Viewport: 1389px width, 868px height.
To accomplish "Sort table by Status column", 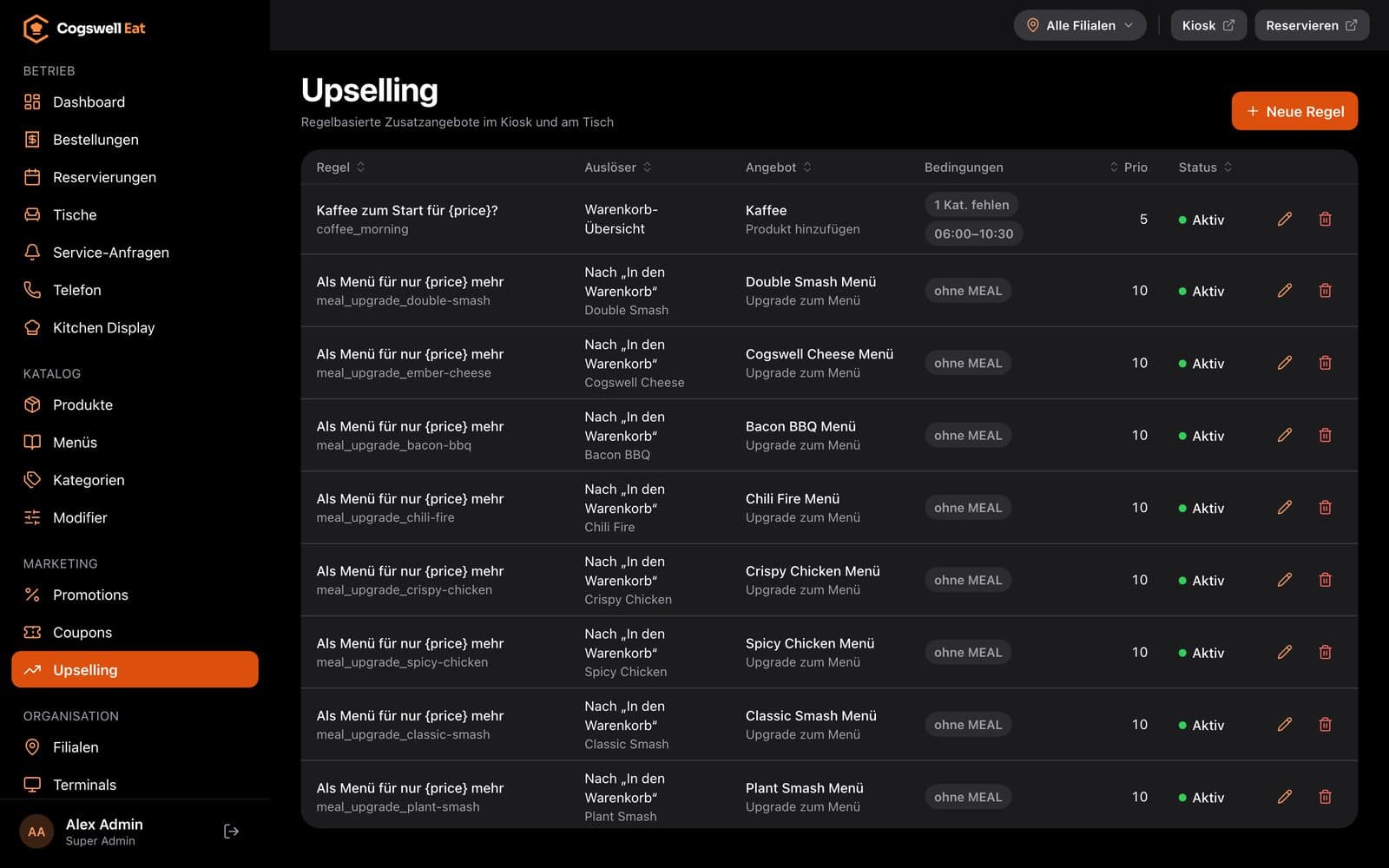I will (x=1205, y=168).
